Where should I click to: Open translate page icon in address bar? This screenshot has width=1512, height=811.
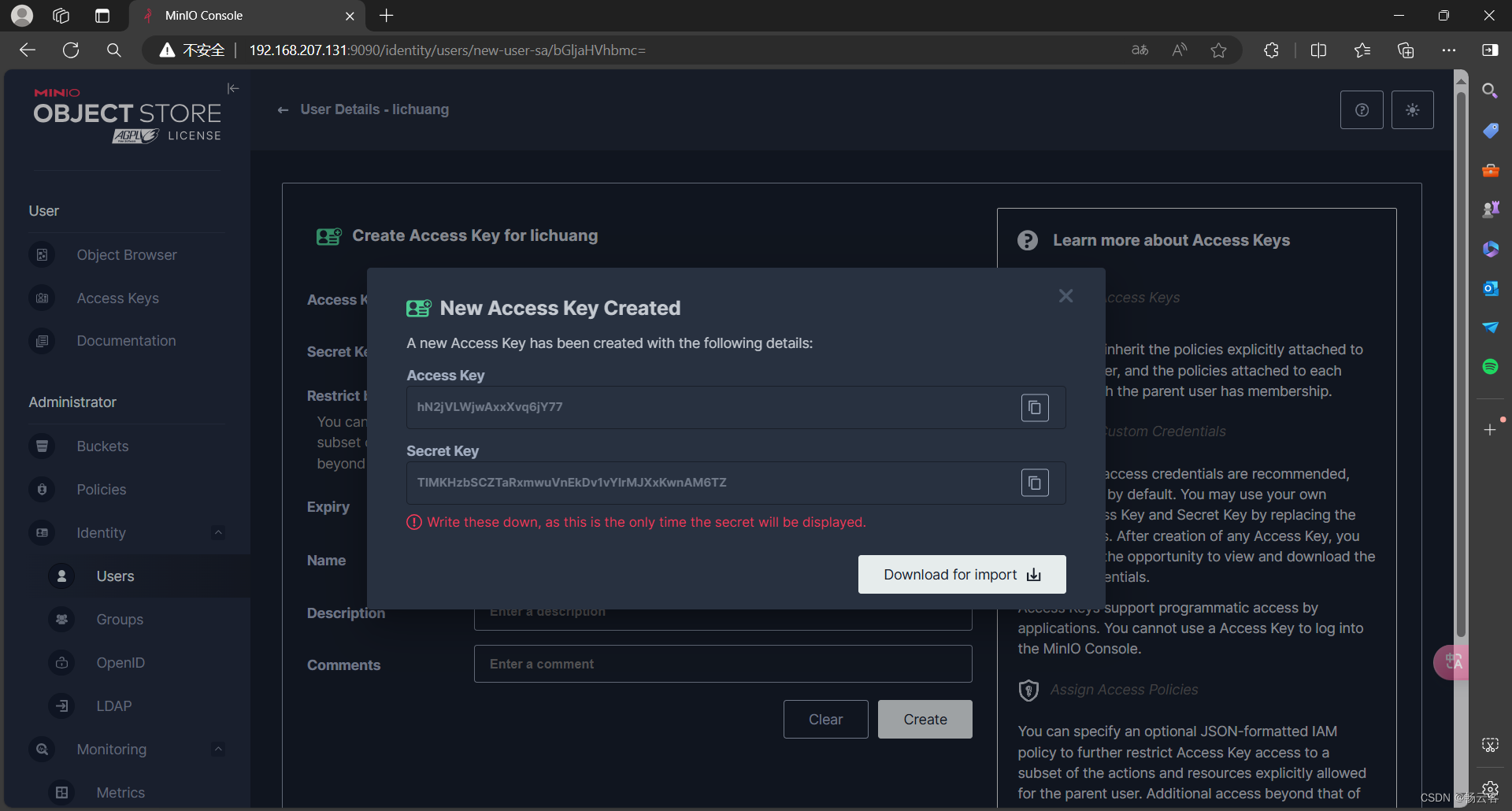[x=1140, y=50]
